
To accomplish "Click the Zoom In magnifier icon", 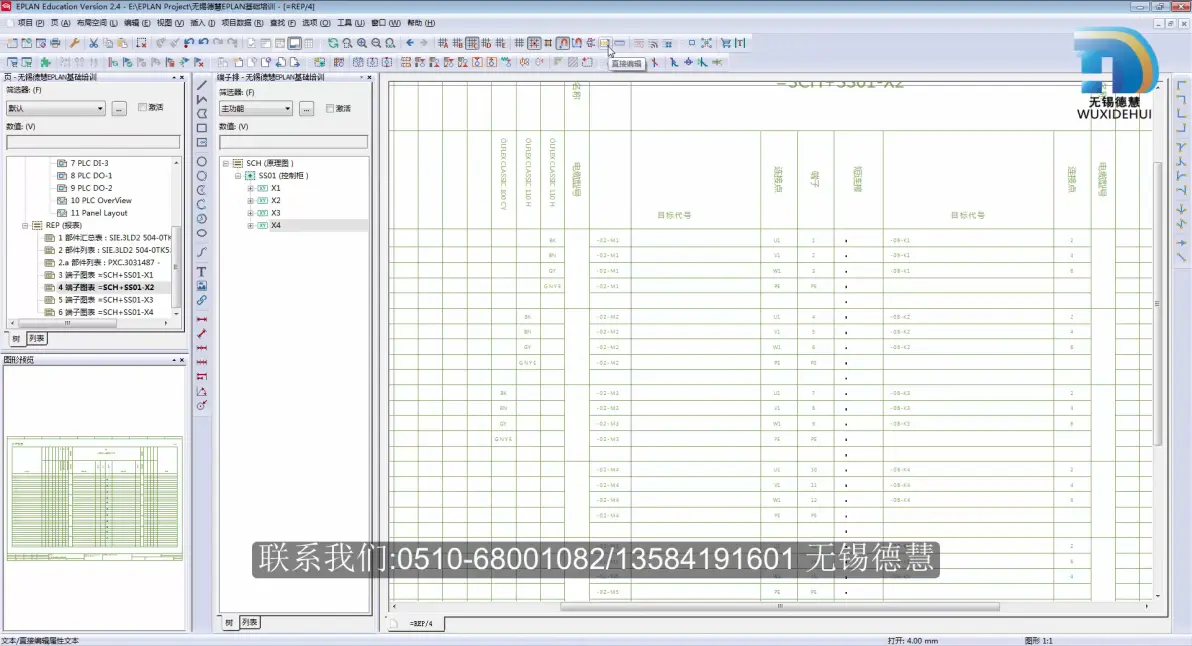I will (x=362, y=43).
